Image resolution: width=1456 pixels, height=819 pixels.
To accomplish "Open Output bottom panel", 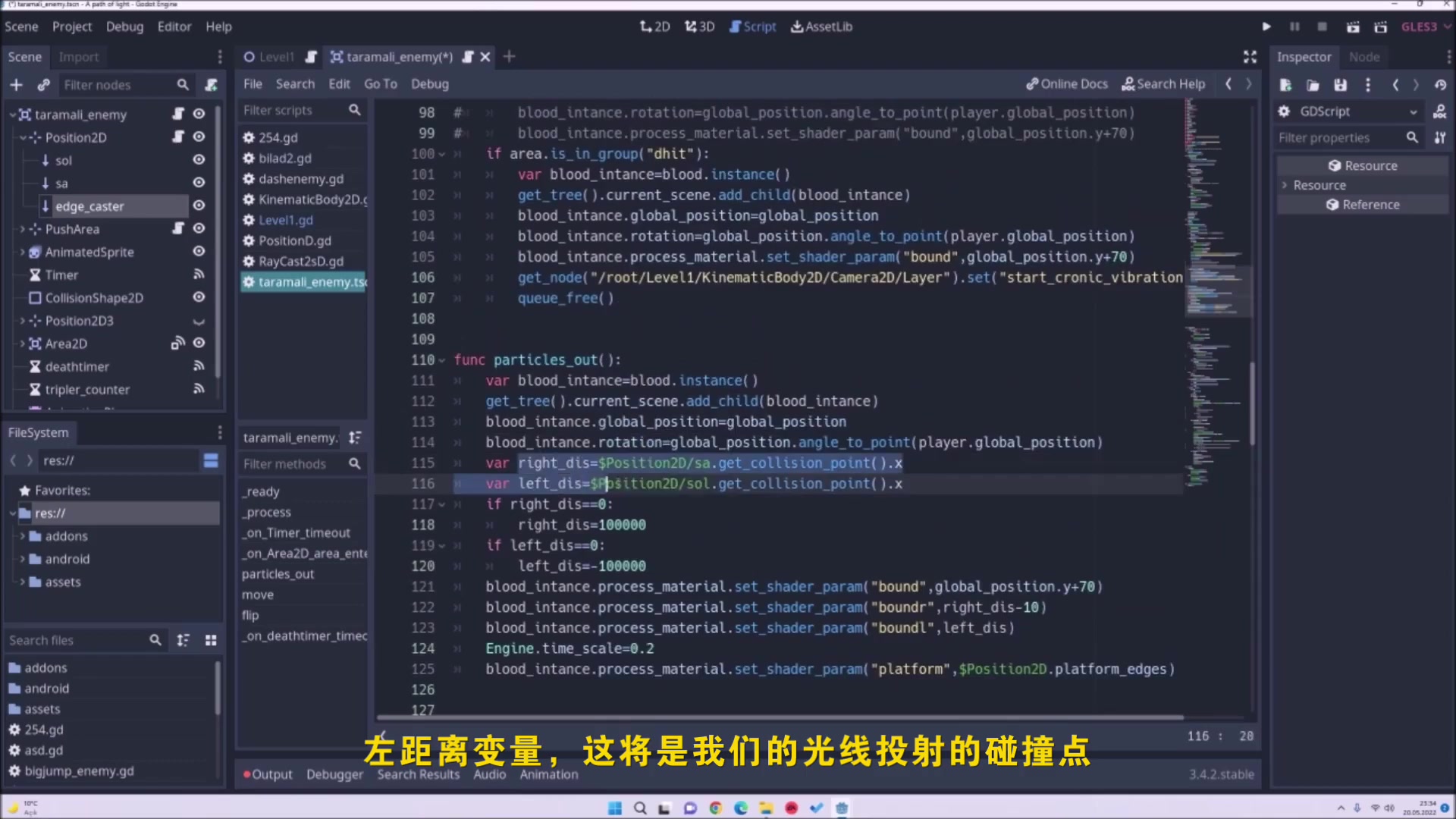I will click(268, 774).
